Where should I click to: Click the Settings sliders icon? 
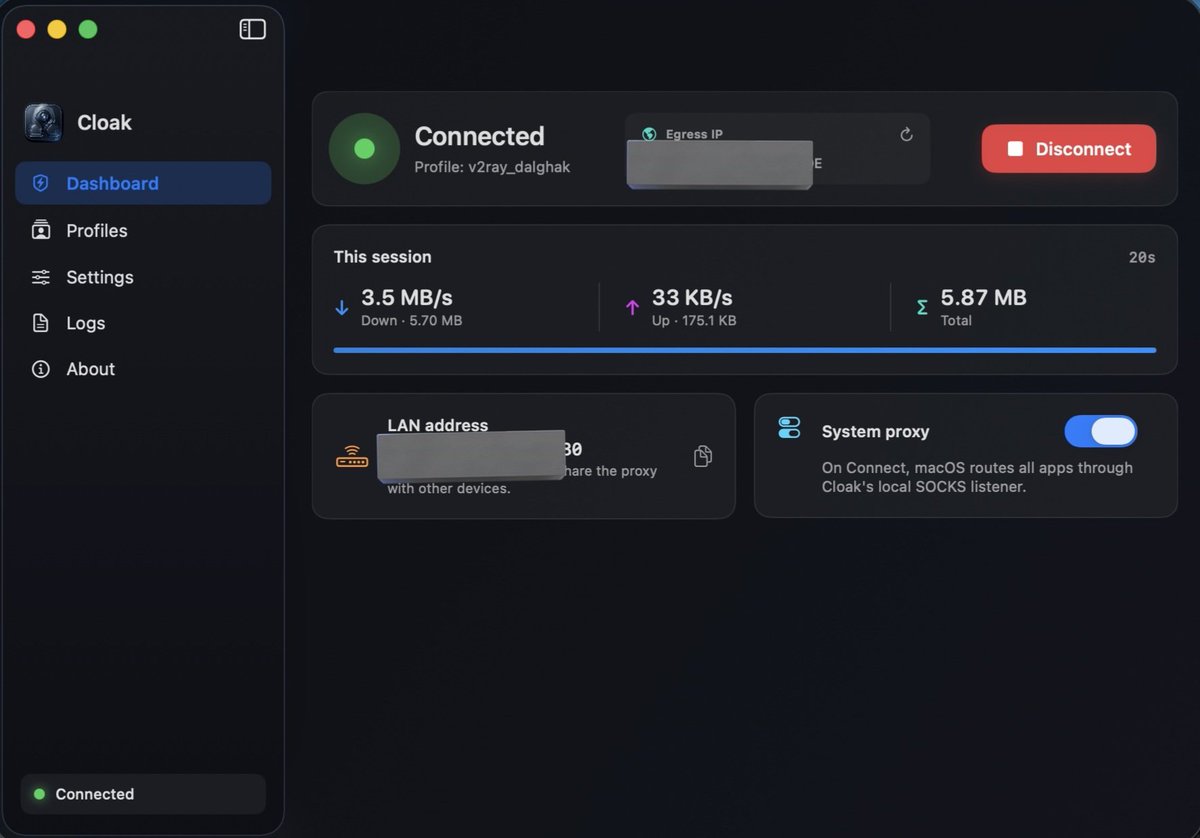pos(41,277)
